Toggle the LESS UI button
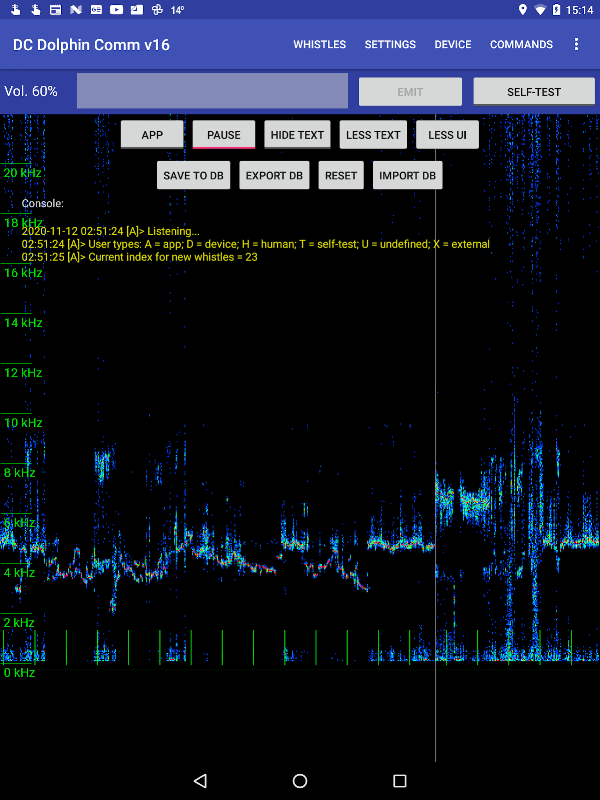600x800 pixels. point(447,135)
